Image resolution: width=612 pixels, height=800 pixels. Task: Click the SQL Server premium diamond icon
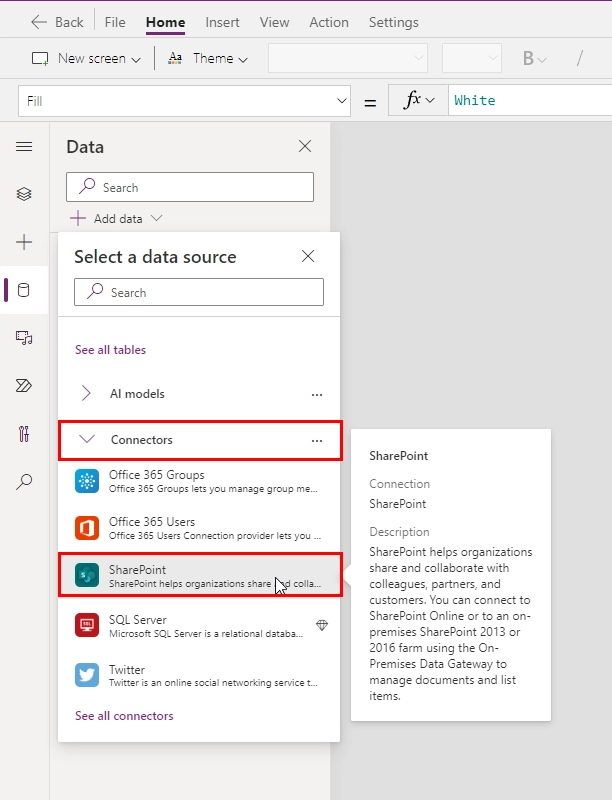tap(322, 625)
